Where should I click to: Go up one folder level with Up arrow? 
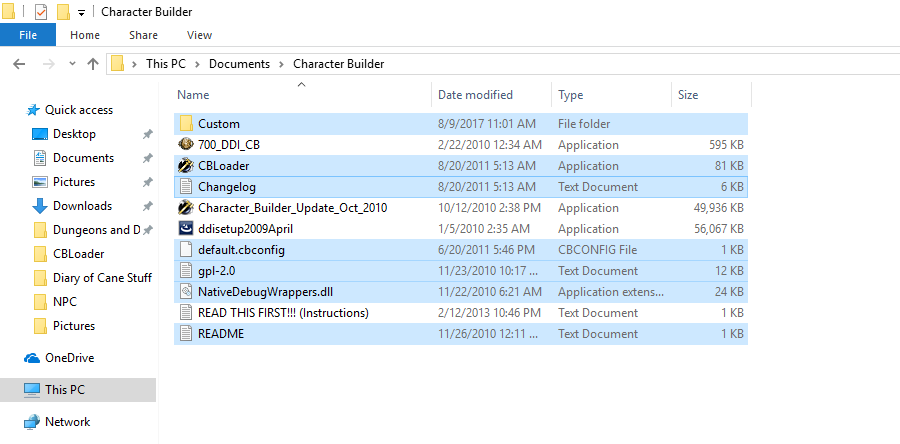[93, 64]
